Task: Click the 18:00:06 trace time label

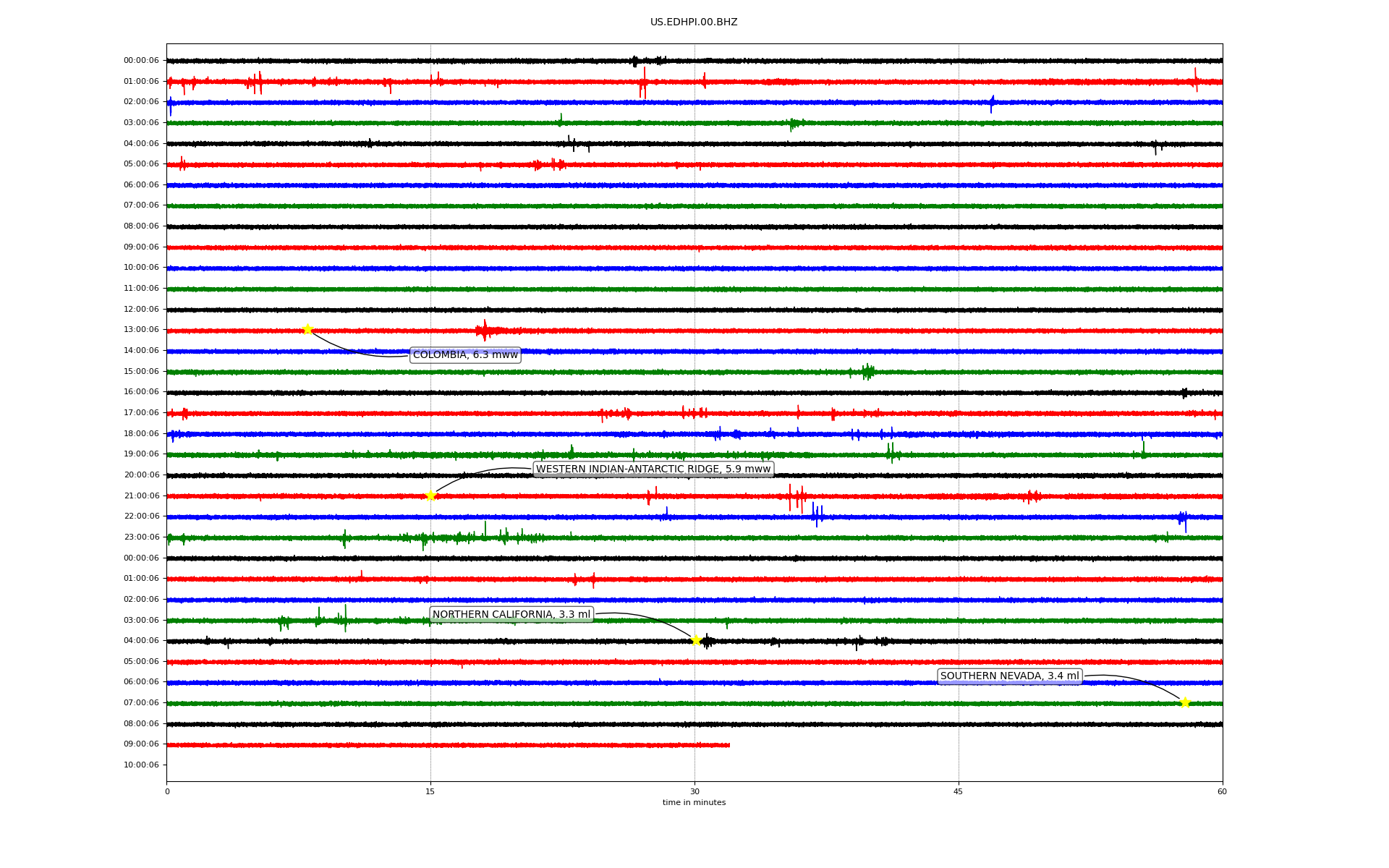Action: [141, 434]
